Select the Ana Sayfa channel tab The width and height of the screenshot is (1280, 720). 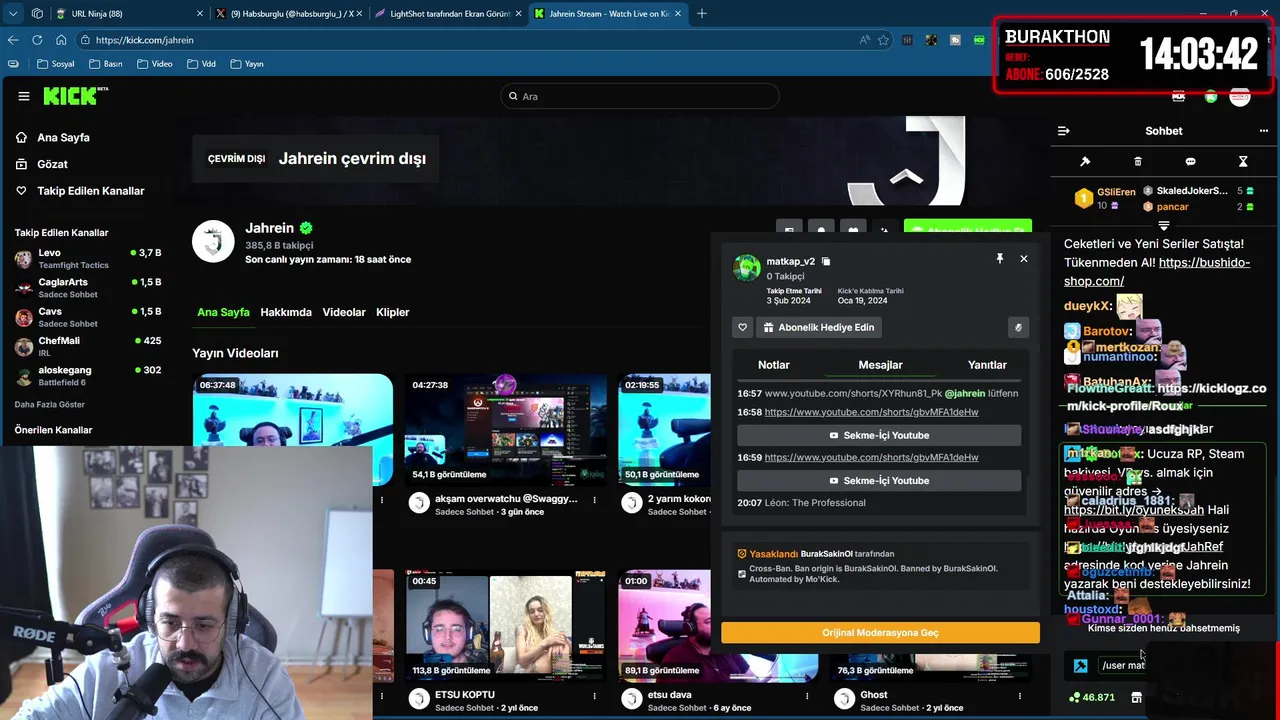(223, 312)
